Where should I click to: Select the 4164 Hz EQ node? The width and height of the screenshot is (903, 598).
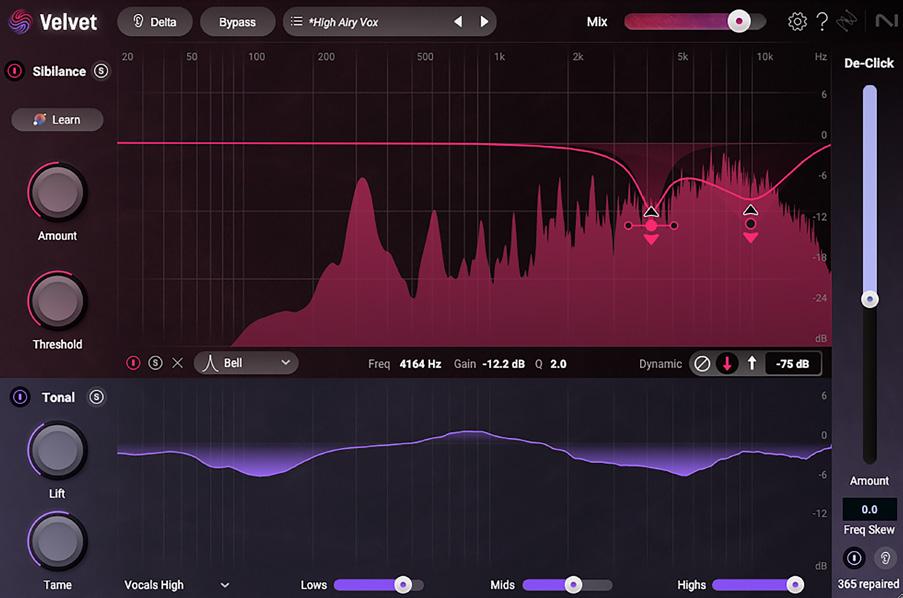click(651, 225)
